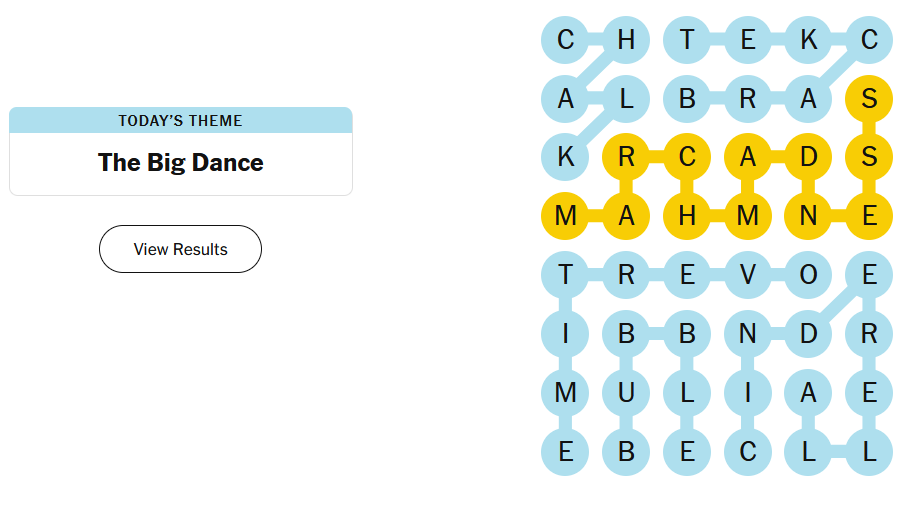Viewport: 901px width, 507px height.
Task: Select the first letter T of TIME
Action: 566,275
